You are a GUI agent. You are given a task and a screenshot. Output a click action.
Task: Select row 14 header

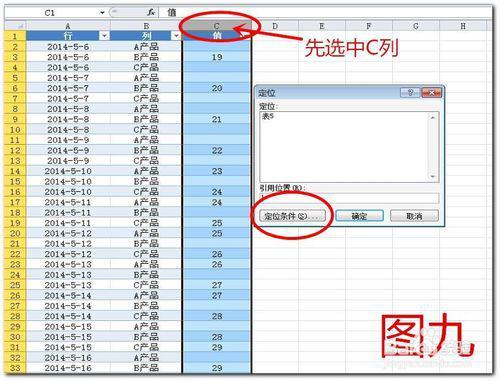point(15,171)
